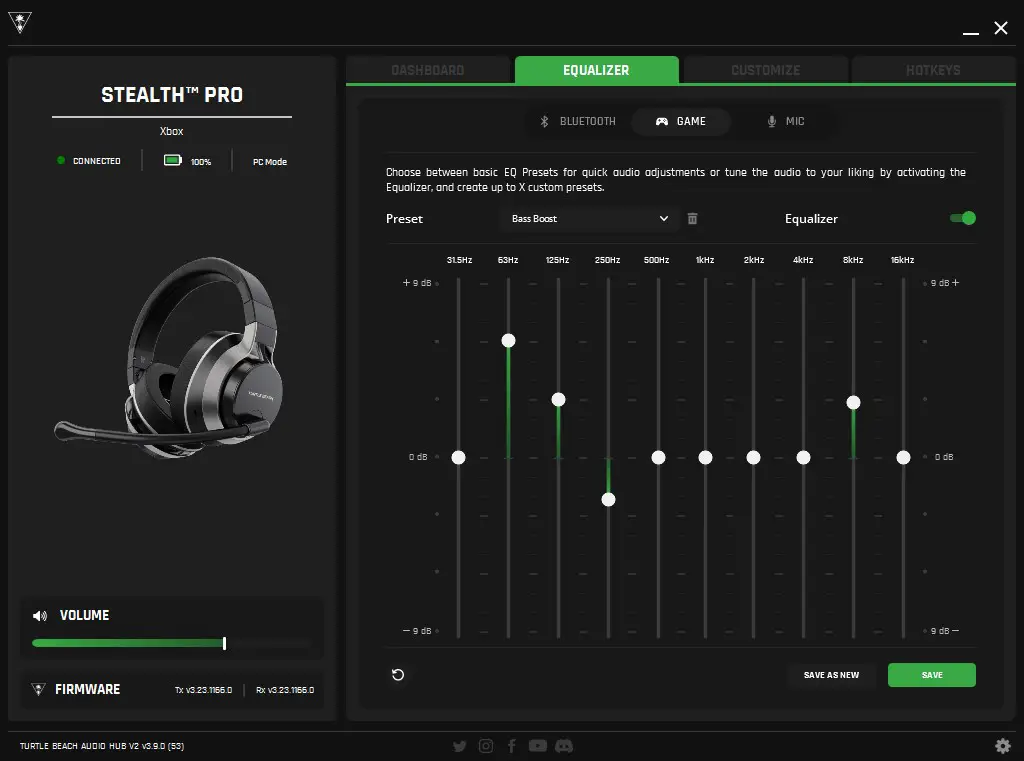Click the Tx v3.23.1166.0 firmware version
The width and height of the screenshot is (1024, 761).
coord(203,690)
